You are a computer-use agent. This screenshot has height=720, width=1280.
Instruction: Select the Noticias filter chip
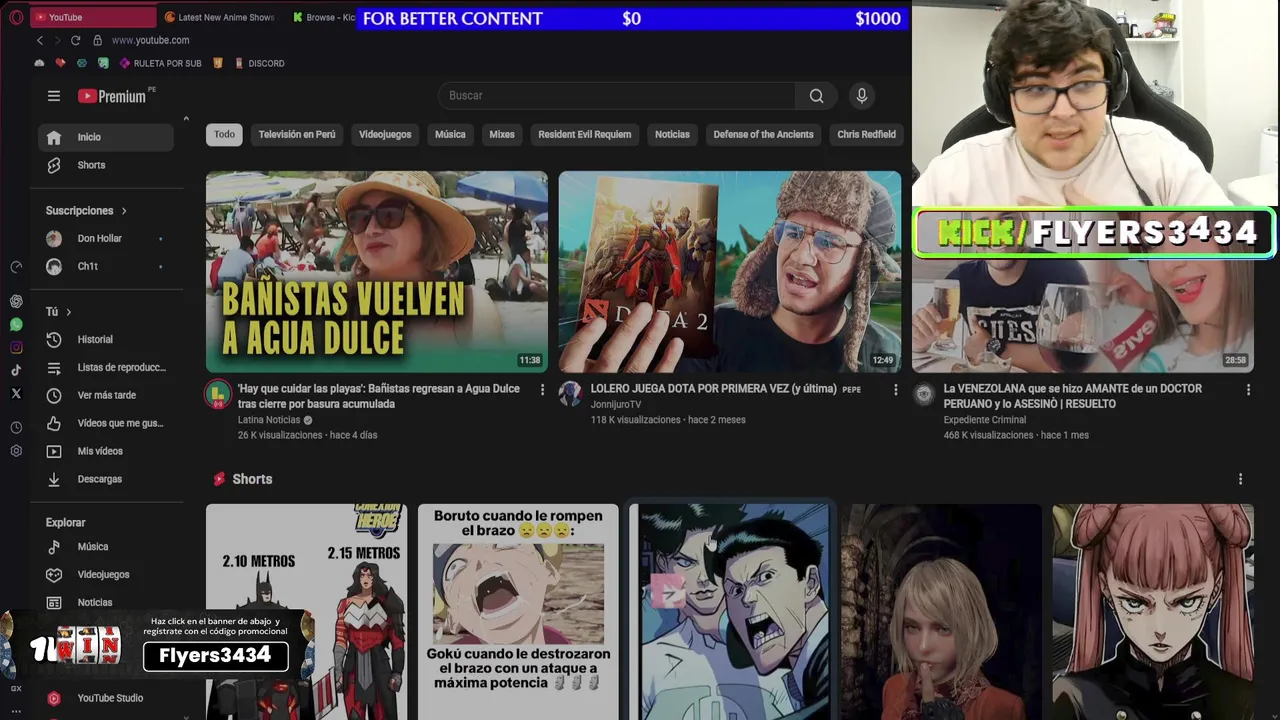(672, 134)
